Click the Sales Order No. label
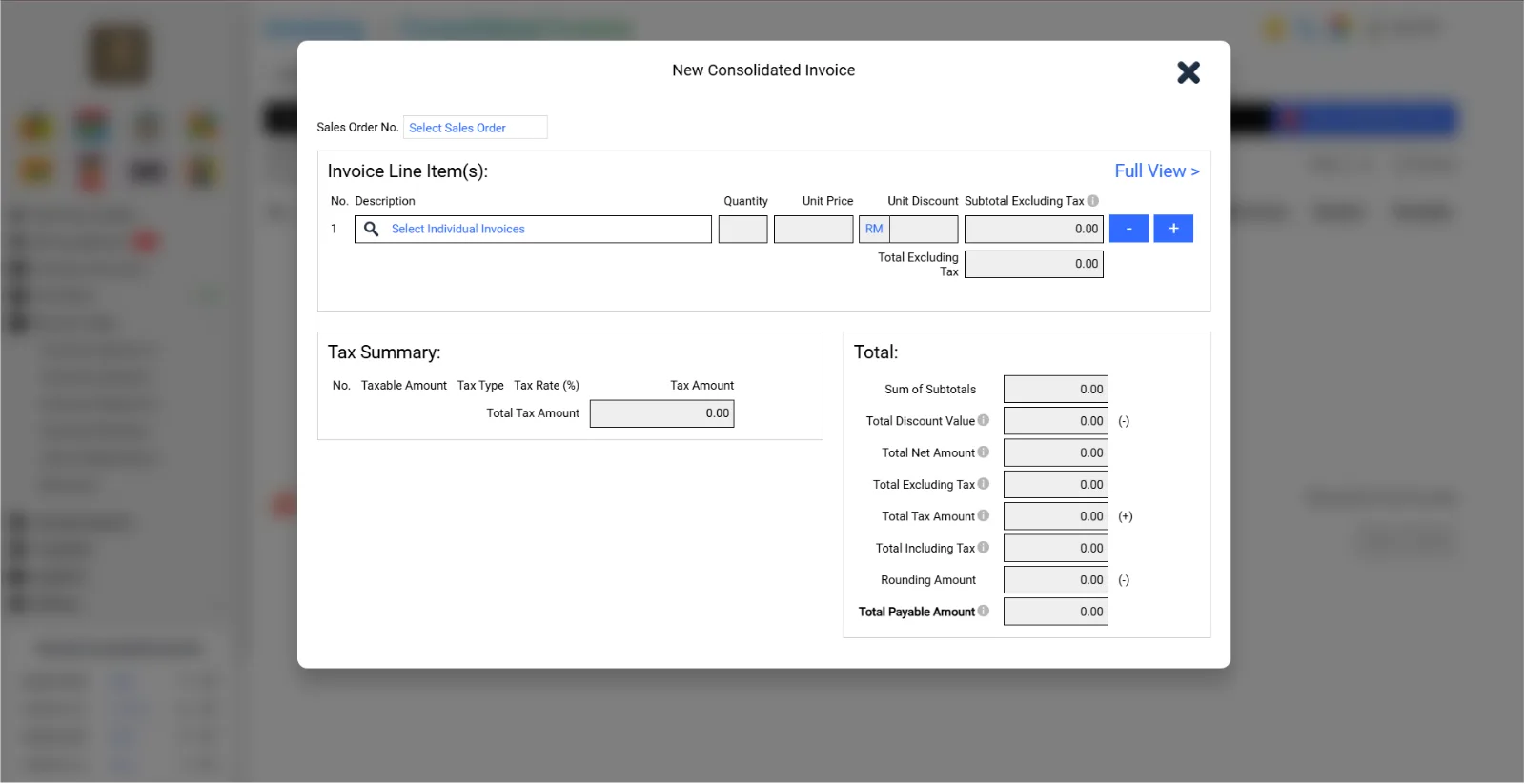Screen dimensions: 1525x784 click(357, 128)
